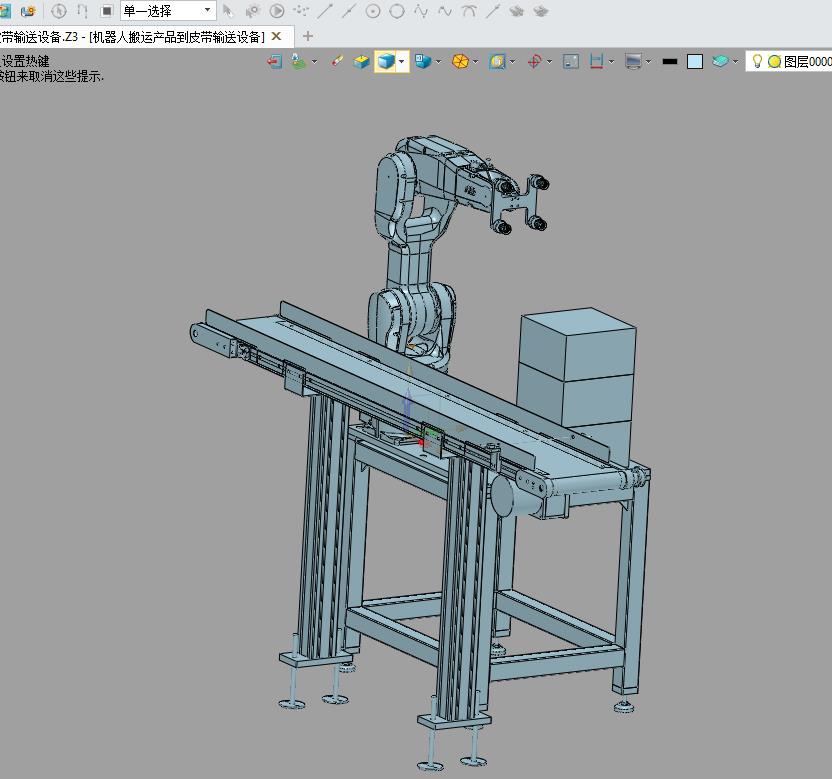Click the dashed bracket selection icon
The image size is (832, 779).
[x=82, y=11]
